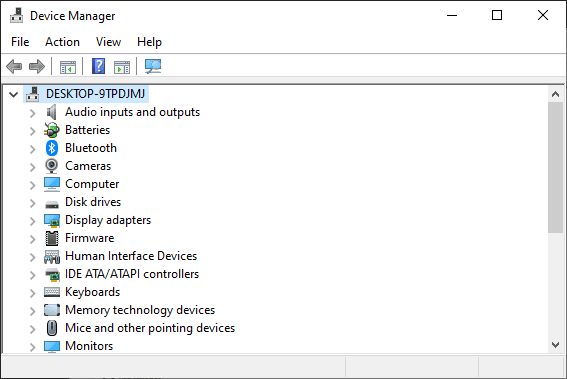This screenshot has width=567, height=379.
Task: Open the Action menu
Action: (62, 42)
